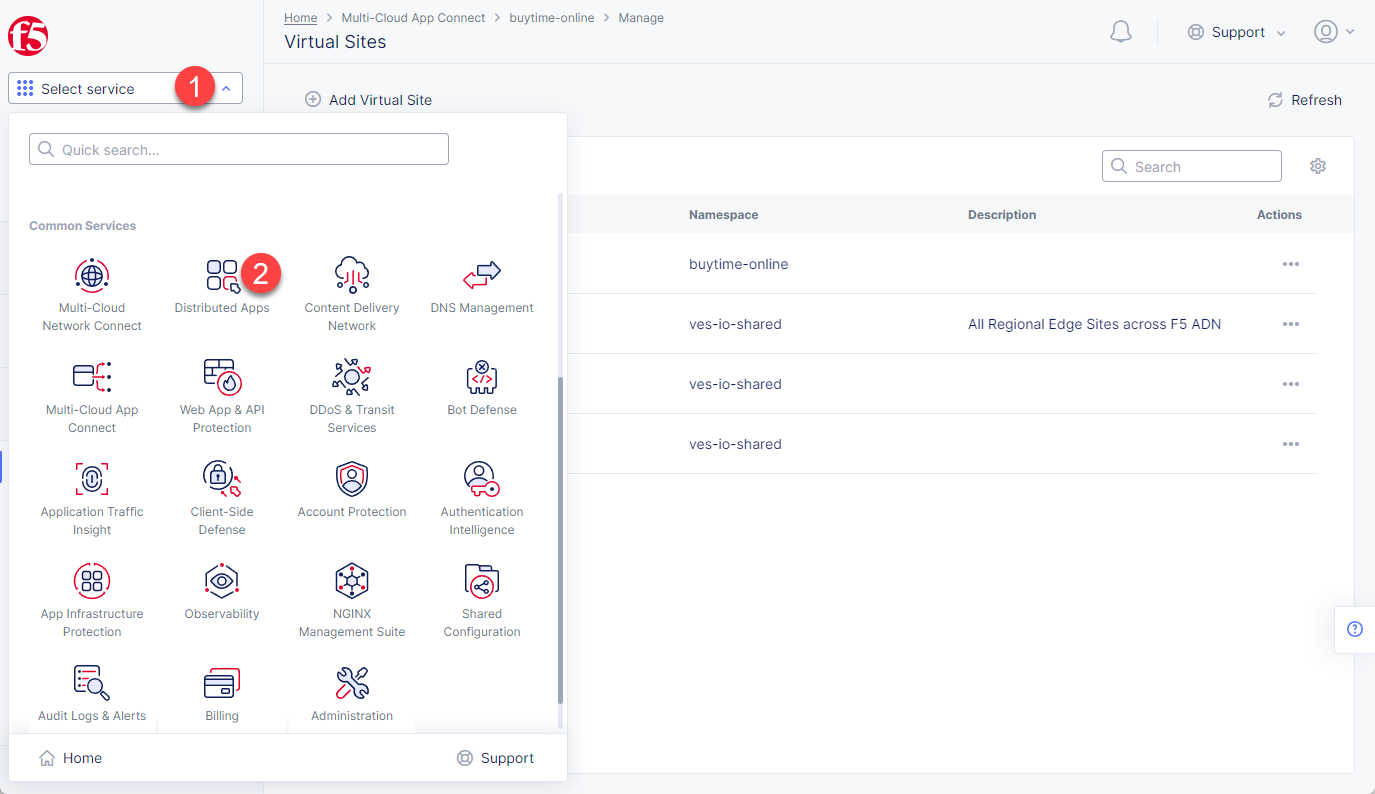Open Support from service menu footer
1375x794 pixels.
click(x=495, y=758)
